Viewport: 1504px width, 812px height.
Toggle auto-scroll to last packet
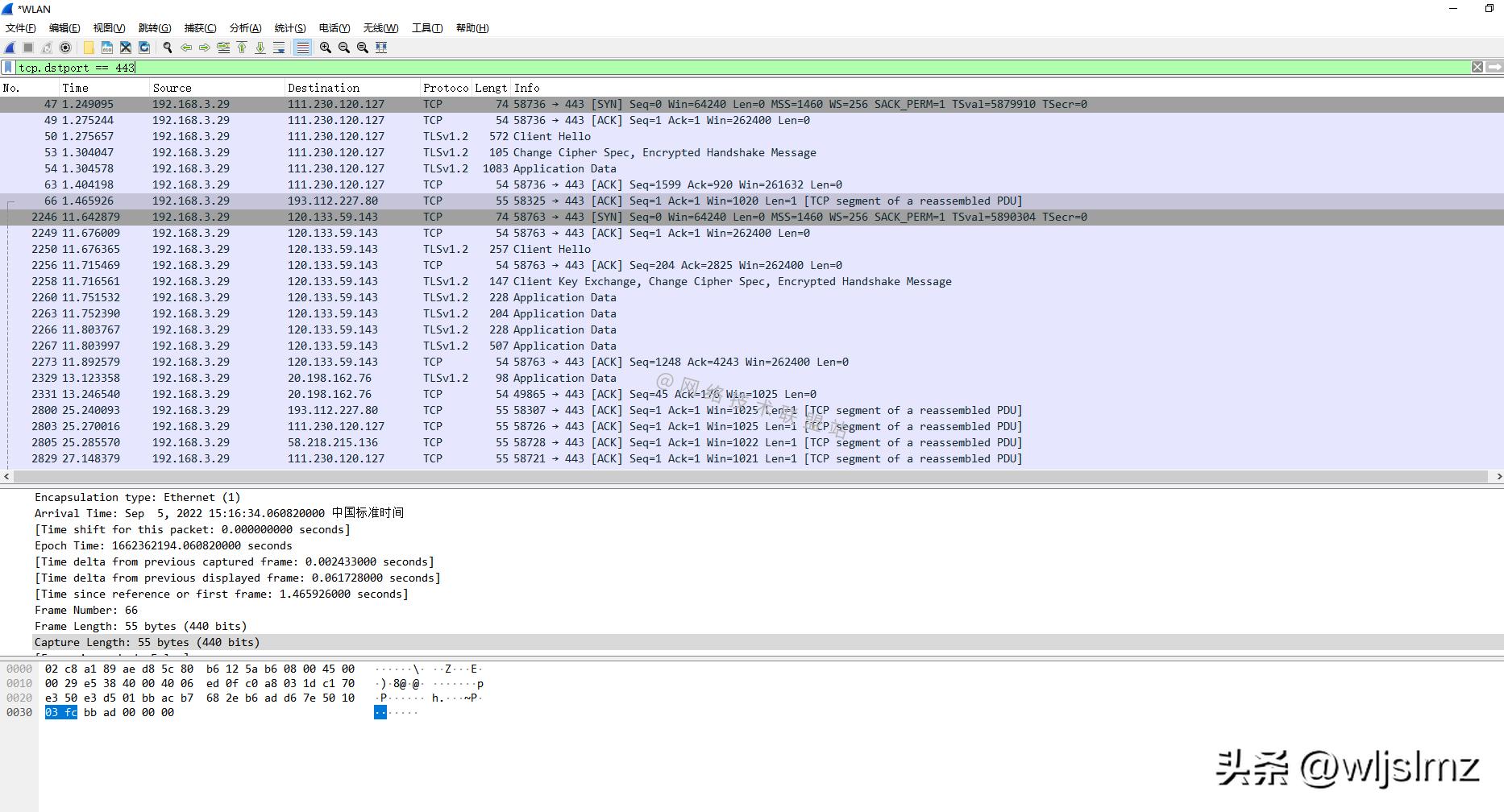(x=279, y=48)
